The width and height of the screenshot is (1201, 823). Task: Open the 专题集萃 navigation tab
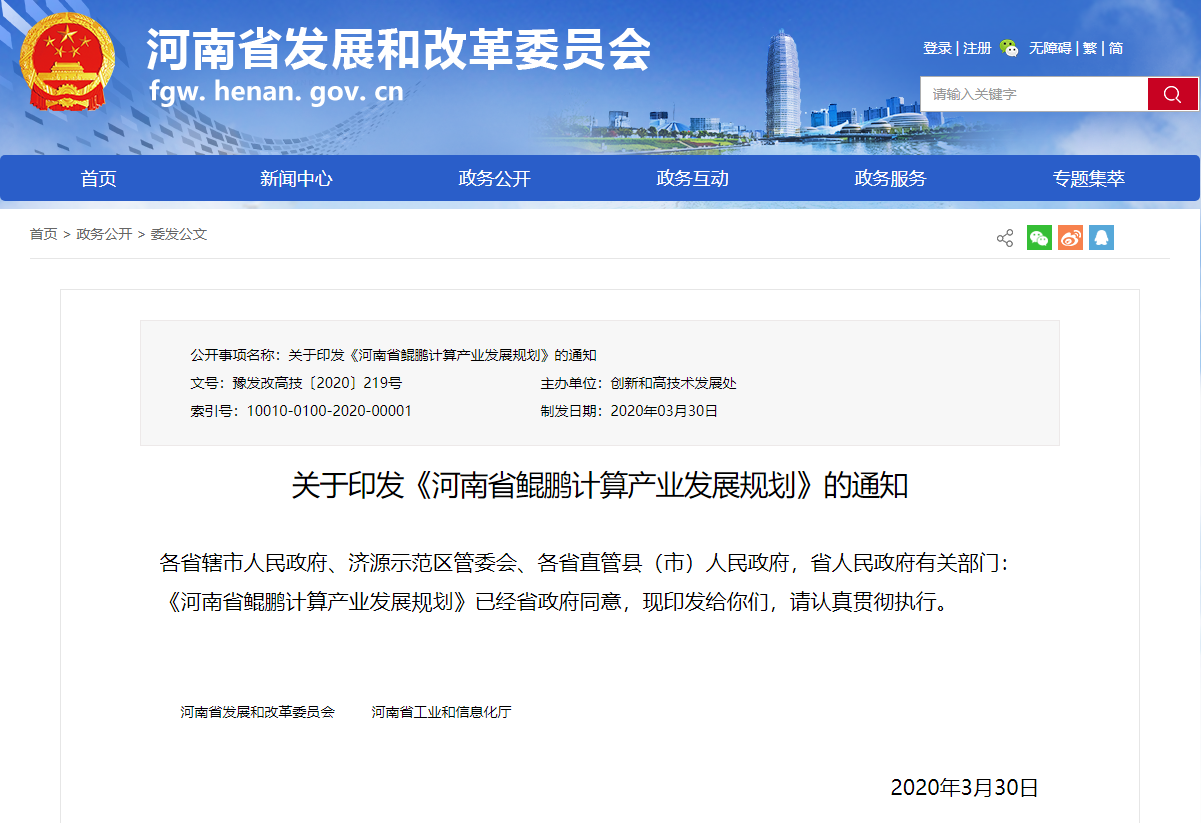click(x=1088, y=179)
